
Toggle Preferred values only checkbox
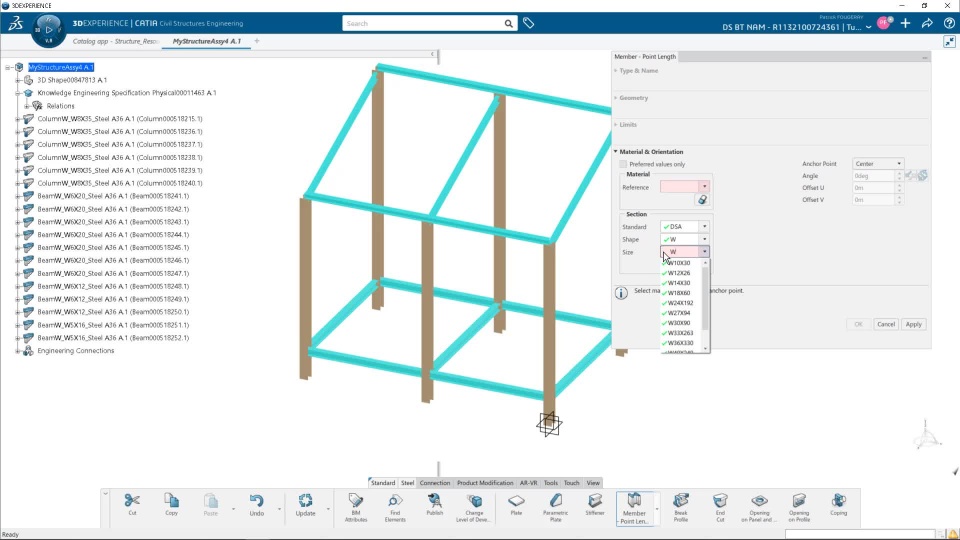click(x=623, y=164)
